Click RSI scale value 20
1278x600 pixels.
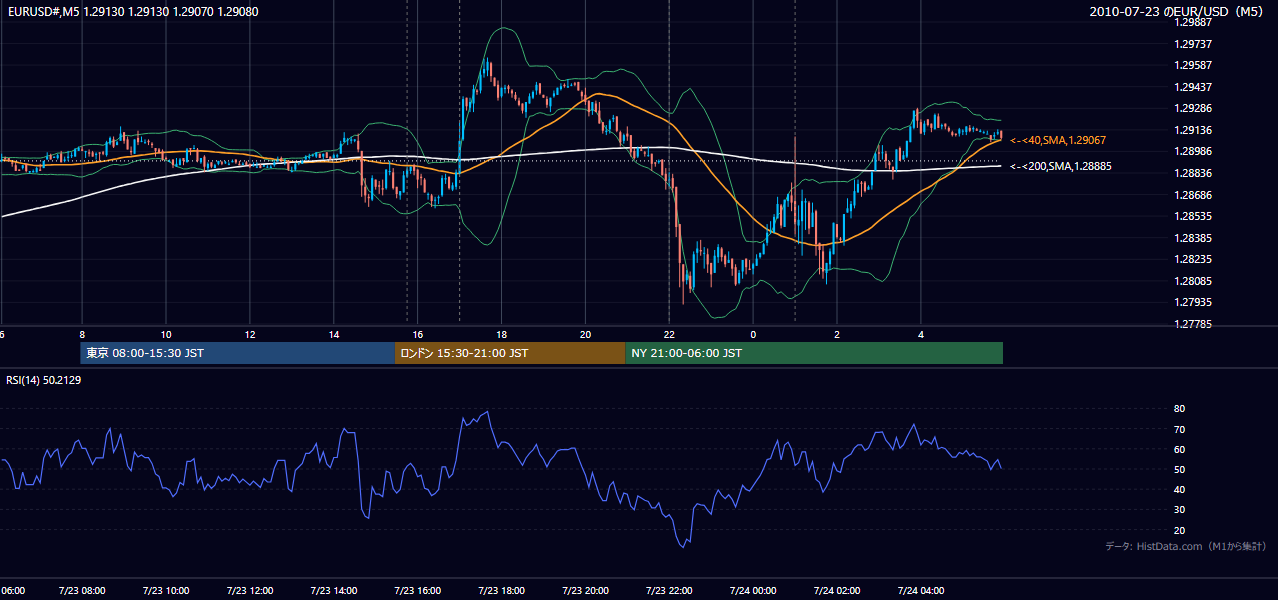[1179, 530]
